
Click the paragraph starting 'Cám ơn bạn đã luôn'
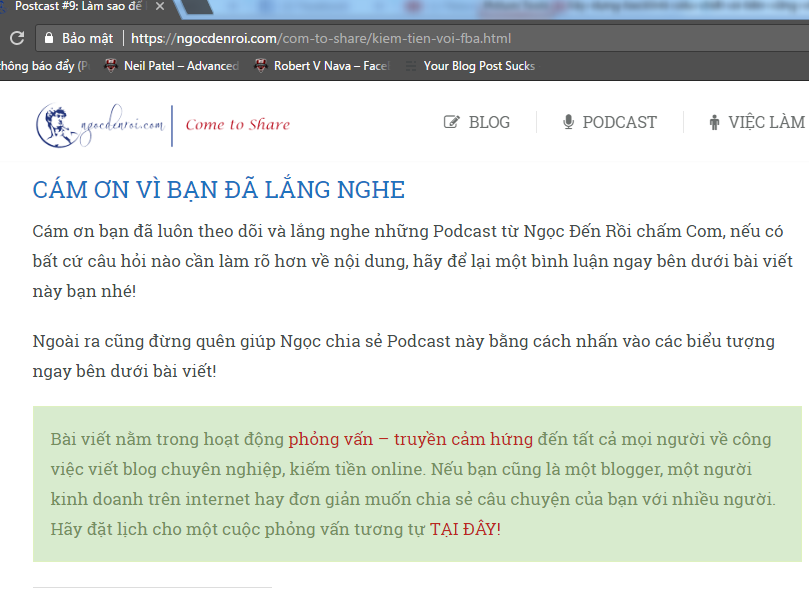tap(412, 261)
